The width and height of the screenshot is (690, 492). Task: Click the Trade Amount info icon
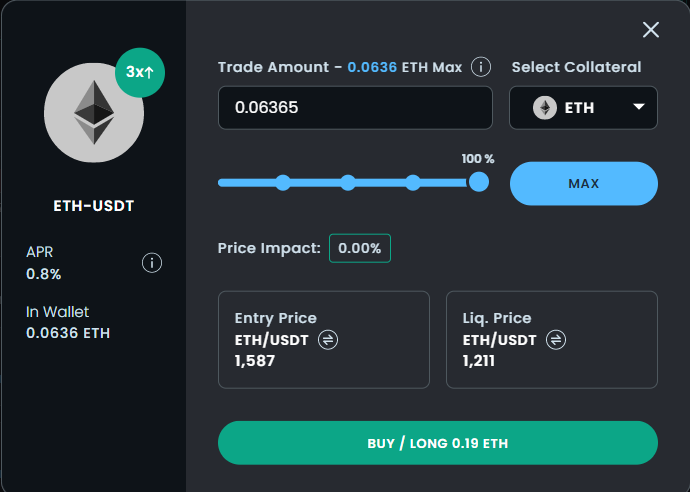click(x=481, y=67)
